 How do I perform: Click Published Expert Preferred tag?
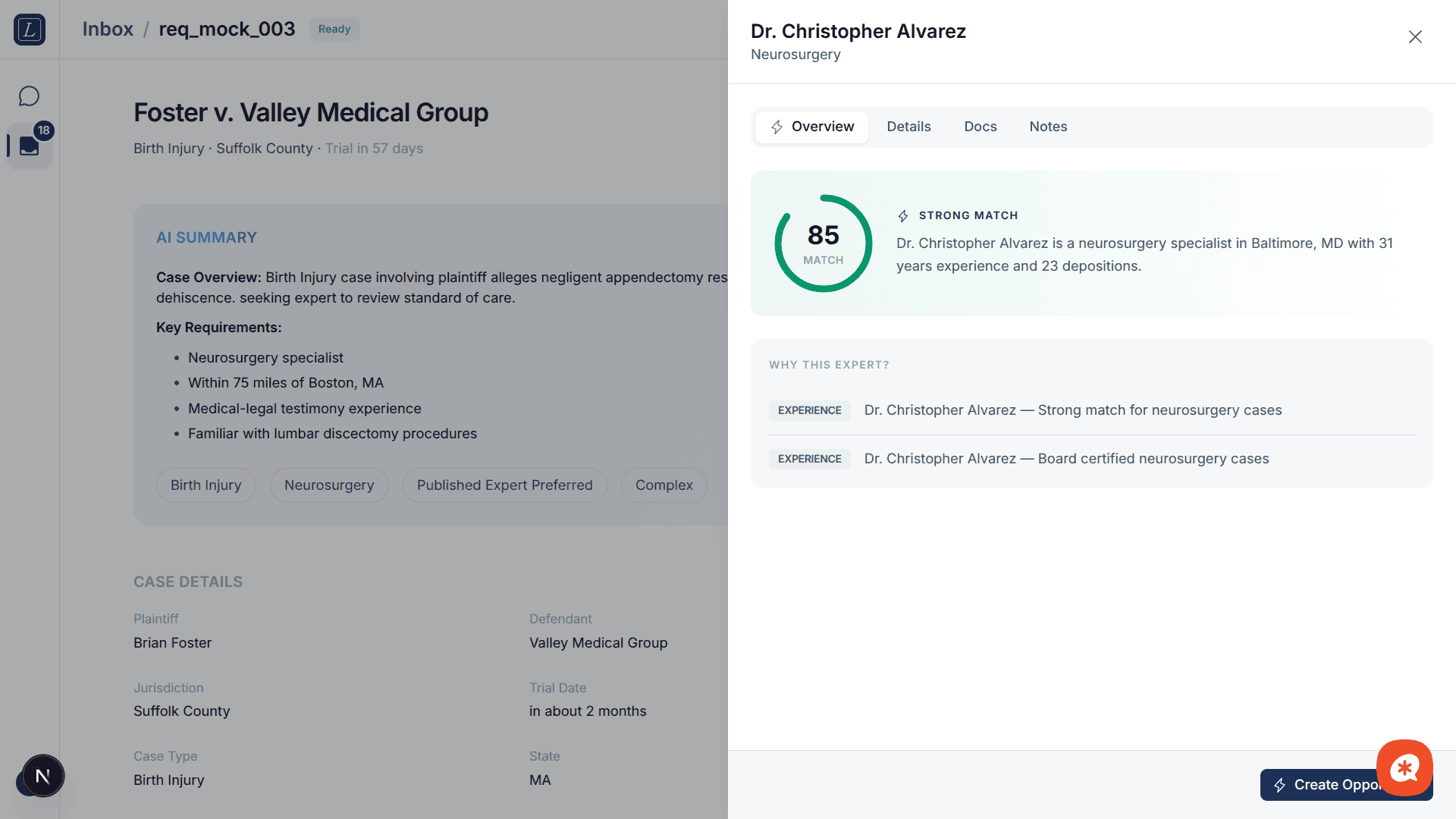click(504, 485)
